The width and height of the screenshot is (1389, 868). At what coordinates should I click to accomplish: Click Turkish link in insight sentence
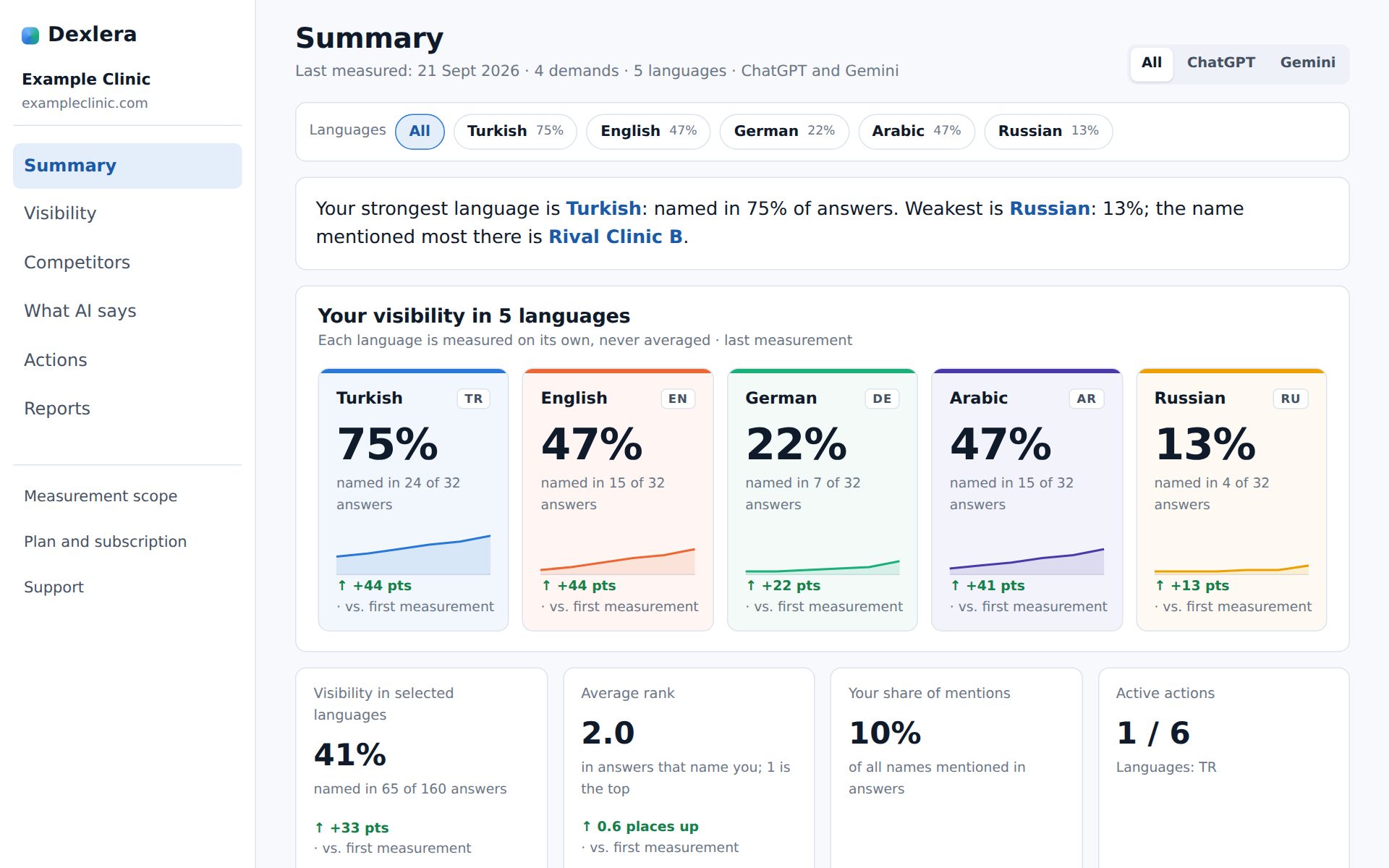point(603,209)
